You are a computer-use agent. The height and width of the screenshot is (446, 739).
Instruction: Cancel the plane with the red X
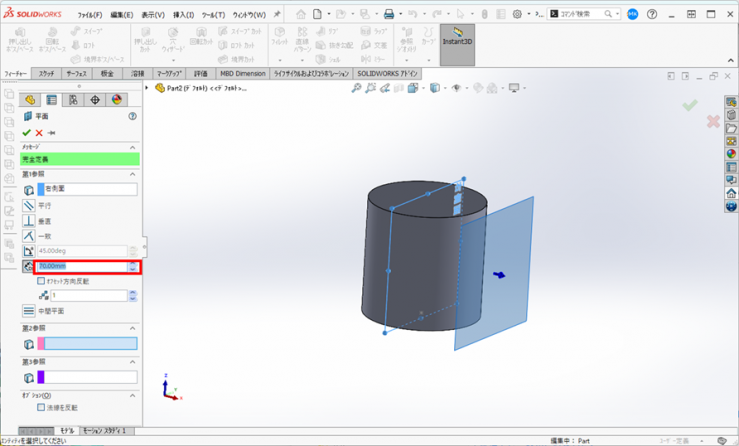pos(39,133)
